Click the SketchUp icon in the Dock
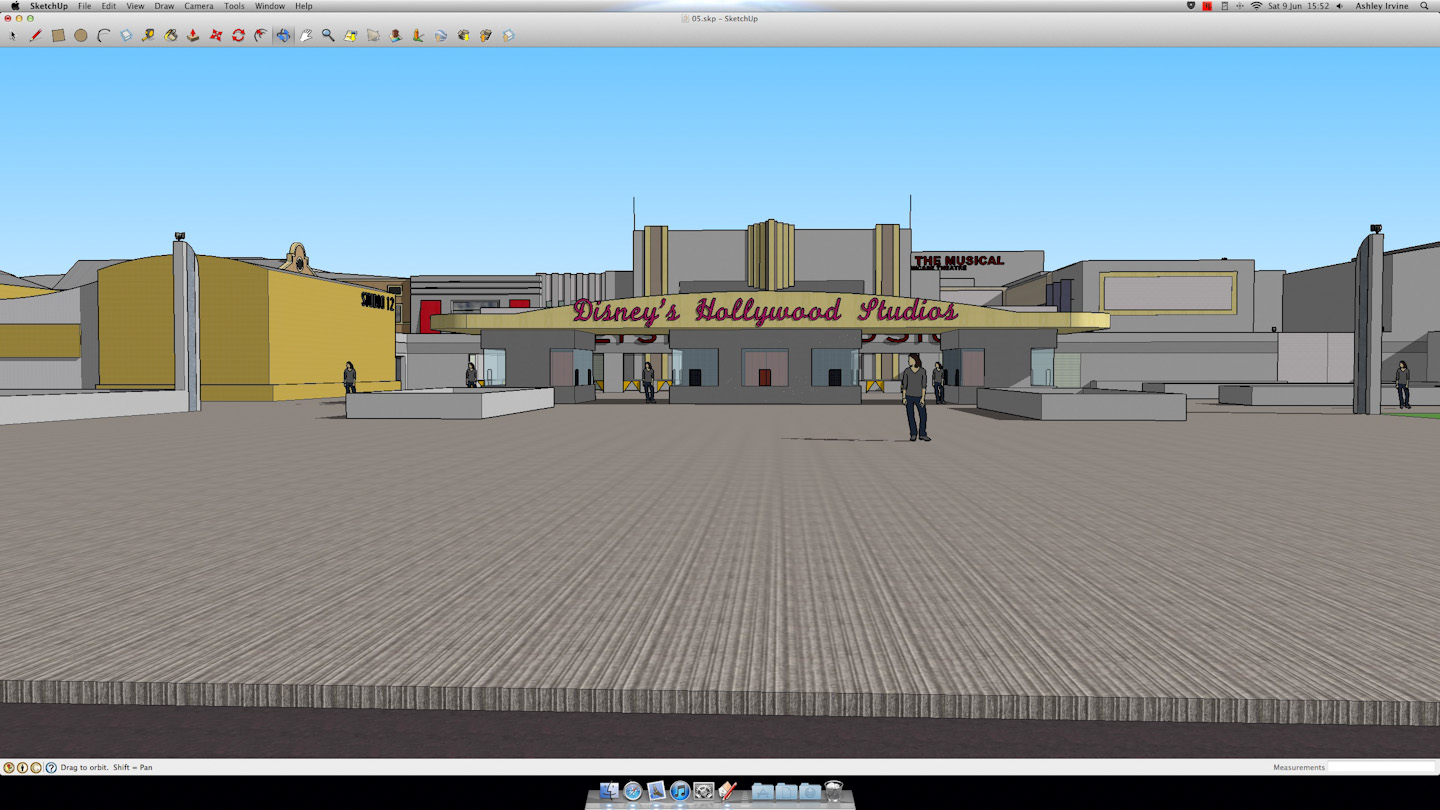Viewport: 1440px width, 810px height. pos(727,791)
